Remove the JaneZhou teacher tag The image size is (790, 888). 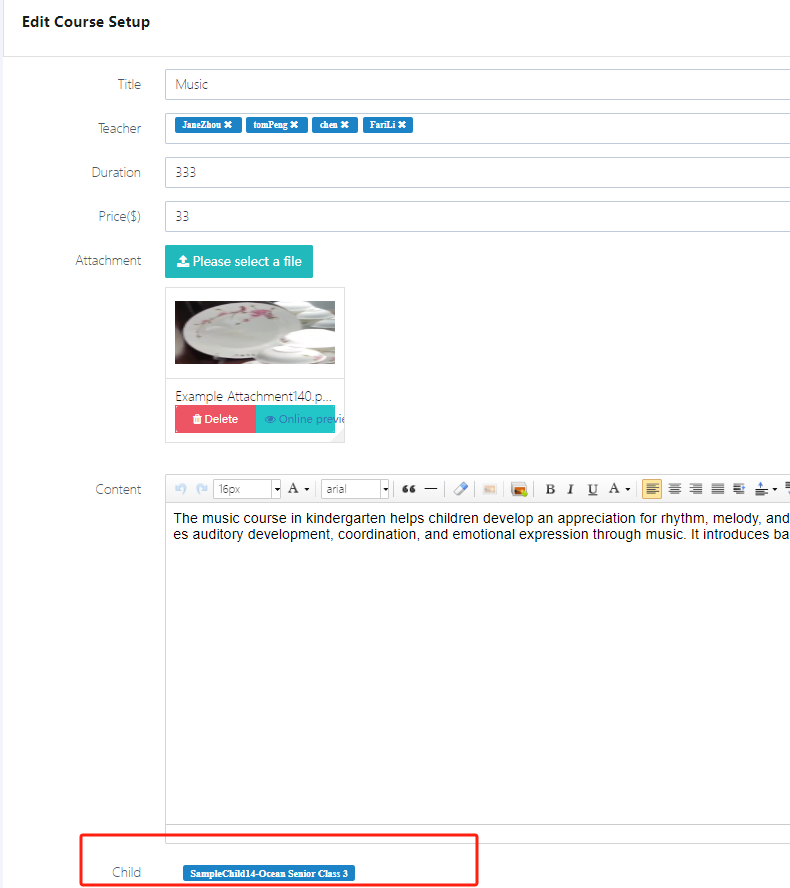[228, 125]
